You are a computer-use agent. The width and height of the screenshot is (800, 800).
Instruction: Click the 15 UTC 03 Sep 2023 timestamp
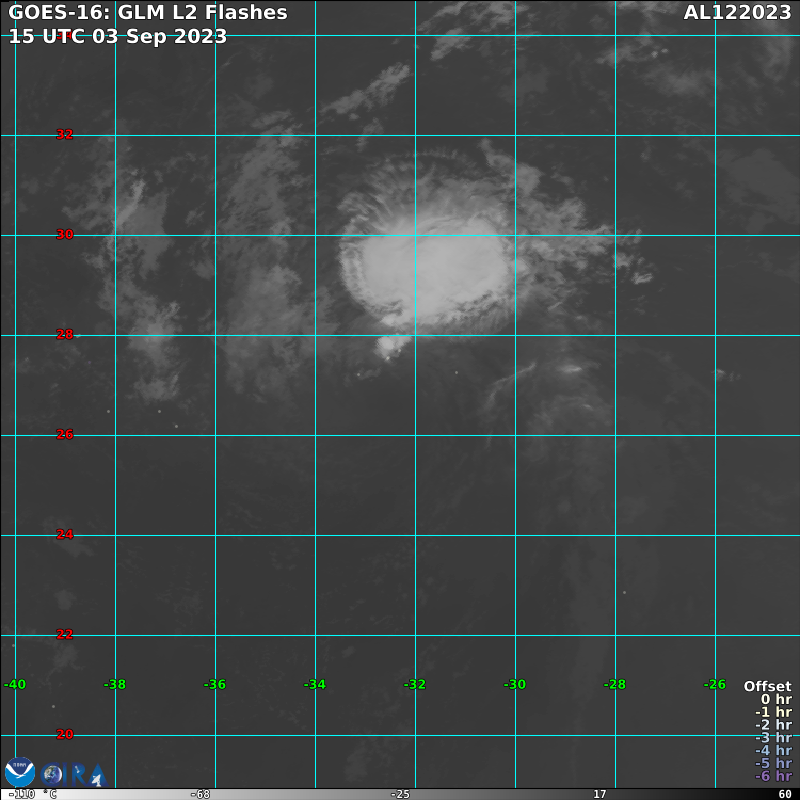click(118, 37)
